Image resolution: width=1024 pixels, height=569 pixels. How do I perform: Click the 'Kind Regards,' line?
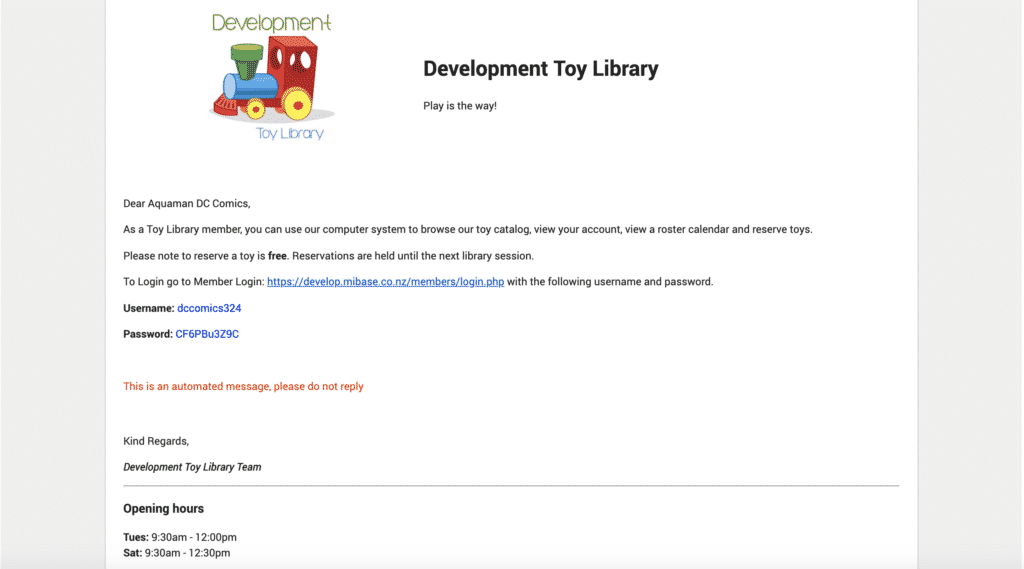[156, 441]
